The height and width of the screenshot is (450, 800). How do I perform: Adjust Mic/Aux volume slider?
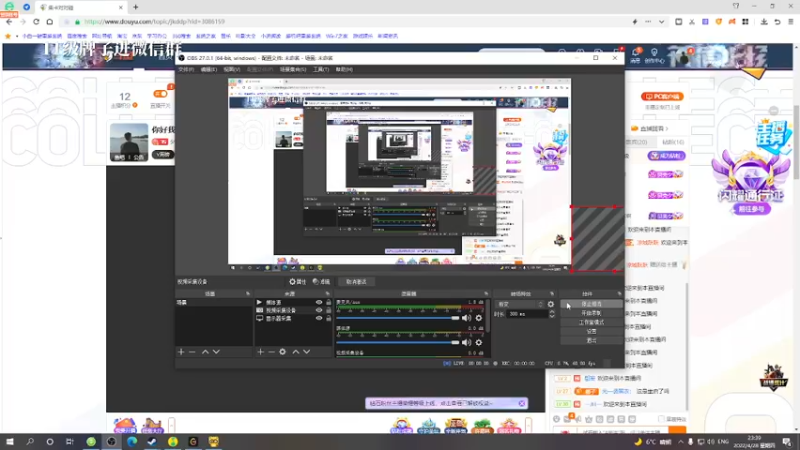coord(398,318)
